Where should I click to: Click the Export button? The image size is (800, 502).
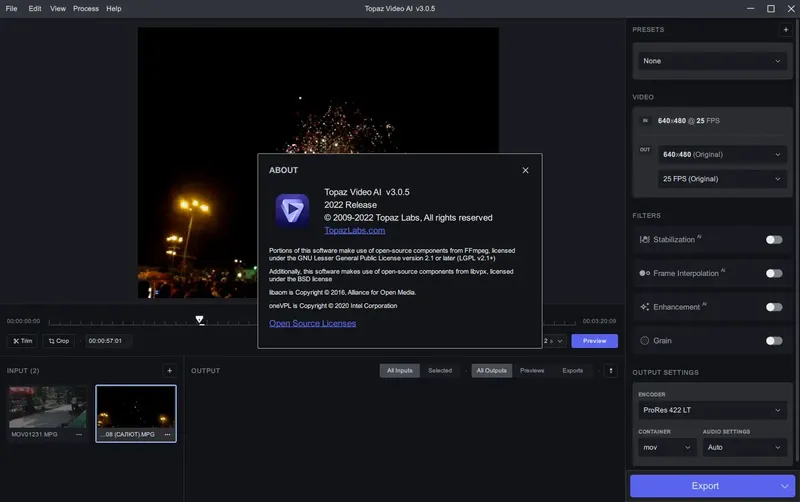[705, 486]
